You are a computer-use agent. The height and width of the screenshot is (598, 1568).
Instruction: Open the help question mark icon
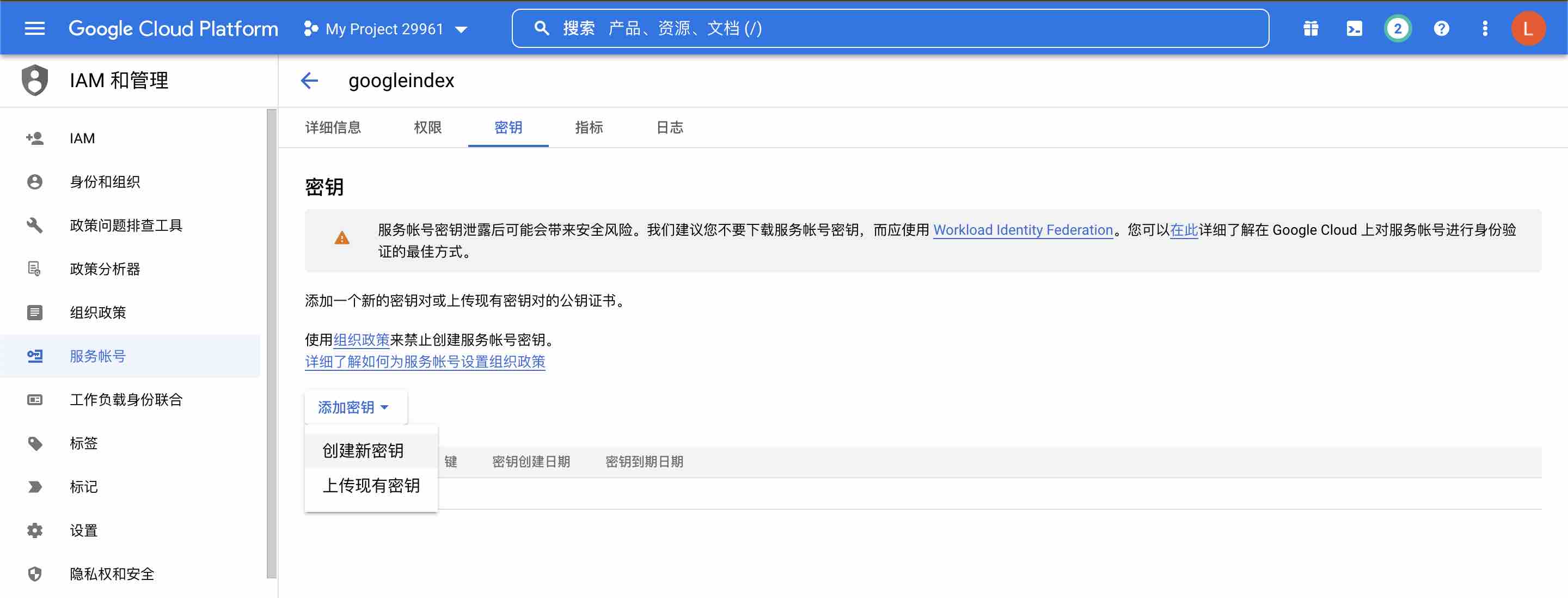[1441, 29]
